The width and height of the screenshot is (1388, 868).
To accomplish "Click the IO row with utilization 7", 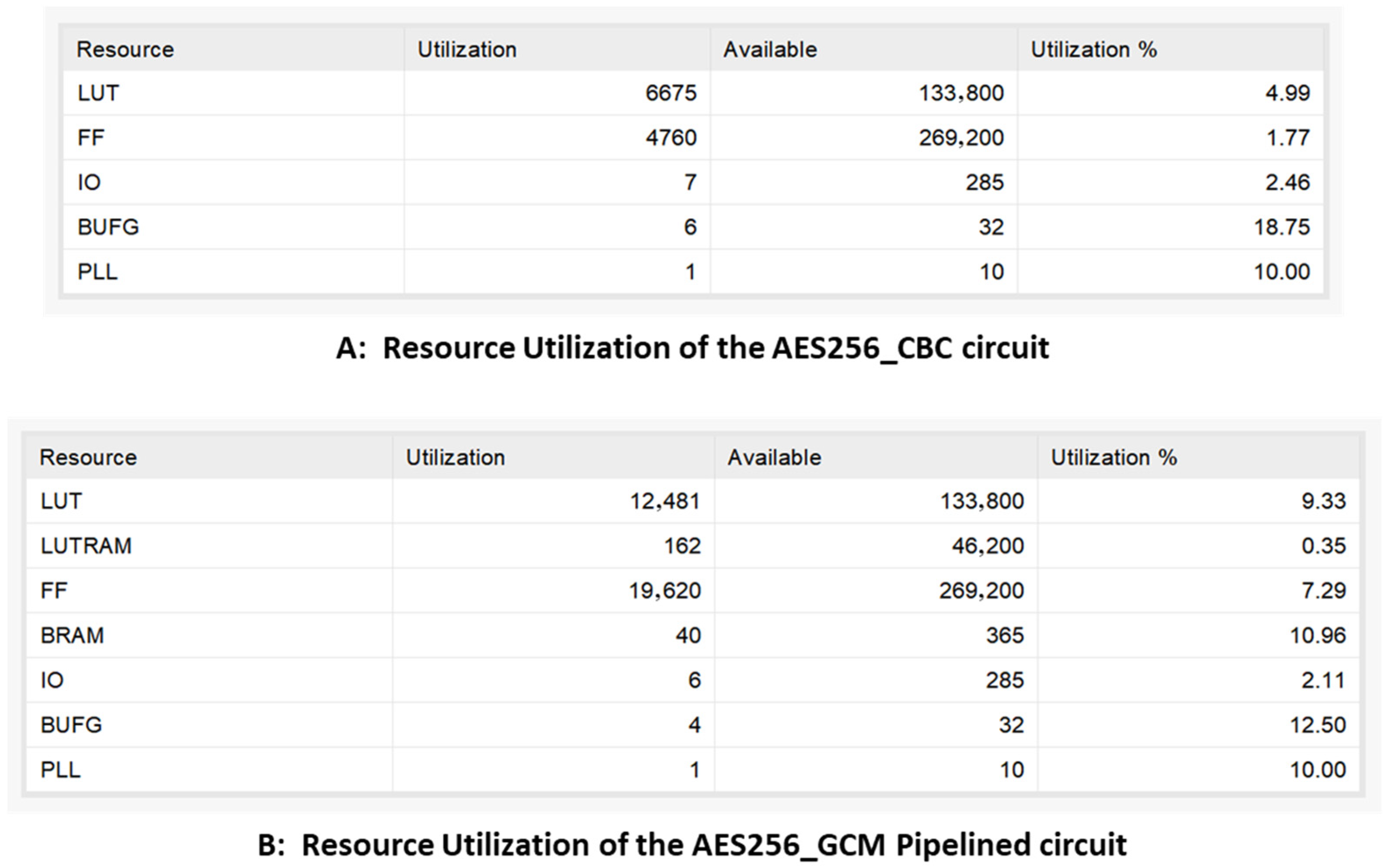I will [x=90, y=183].
